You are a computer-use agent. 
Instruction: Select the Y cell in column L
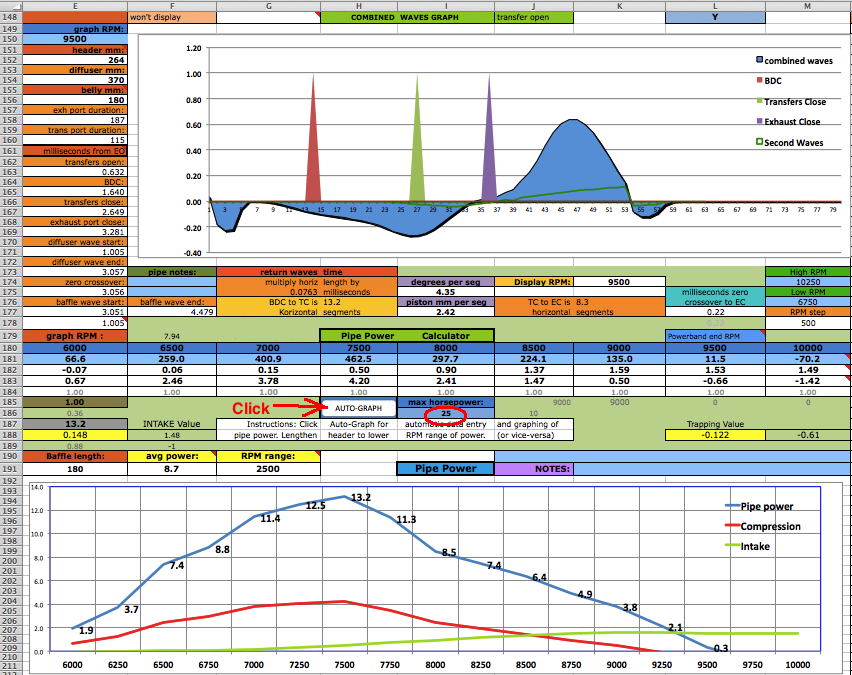click(x=714, y=17)
